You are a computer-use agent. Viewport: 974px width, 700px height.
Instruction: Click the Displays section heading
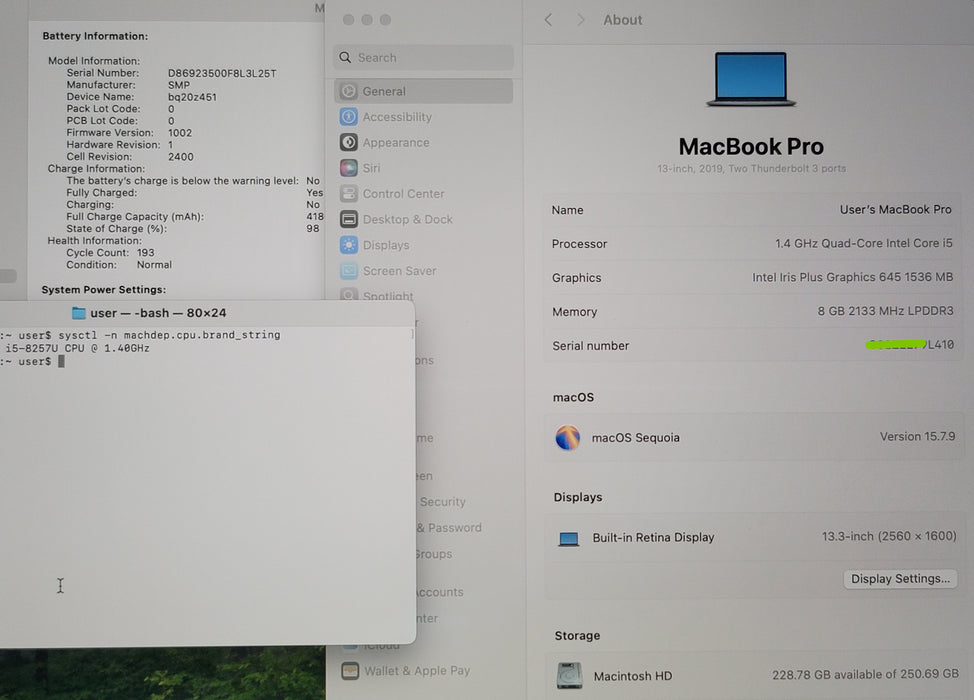click(x=578, y=497)
